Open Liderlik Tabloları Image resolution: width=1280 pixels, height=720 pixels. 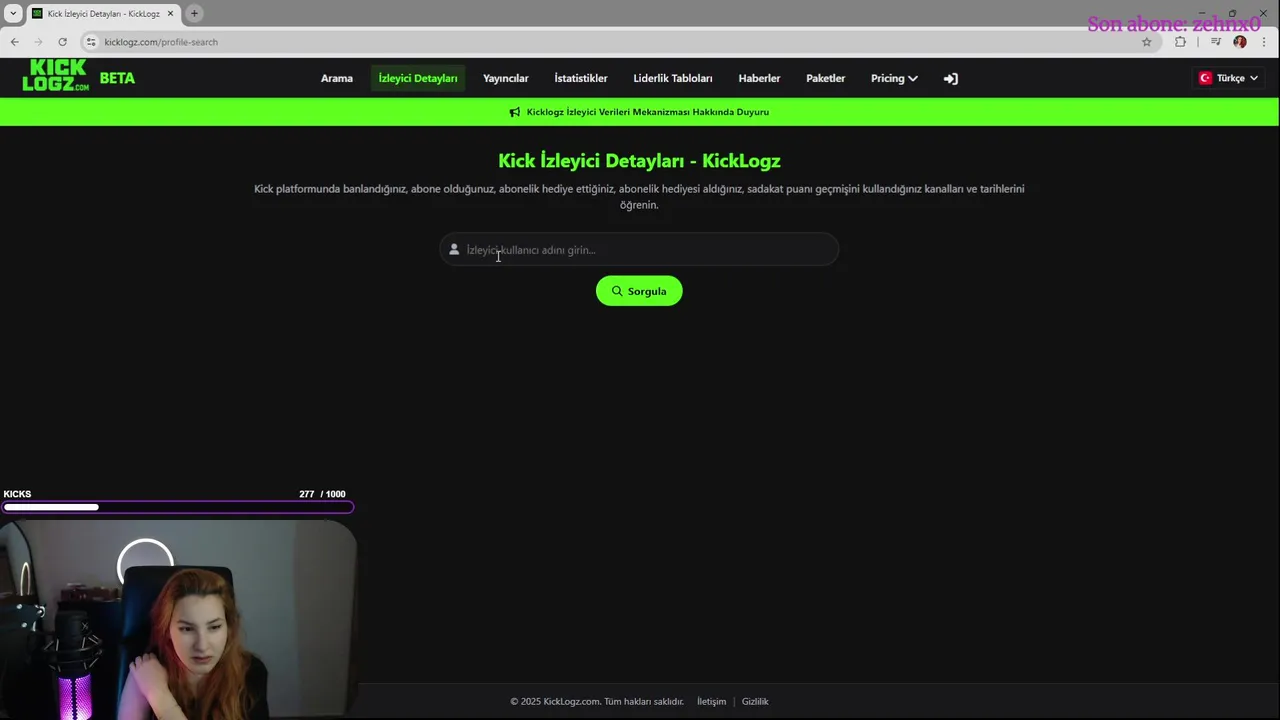(x=673, y=78)
